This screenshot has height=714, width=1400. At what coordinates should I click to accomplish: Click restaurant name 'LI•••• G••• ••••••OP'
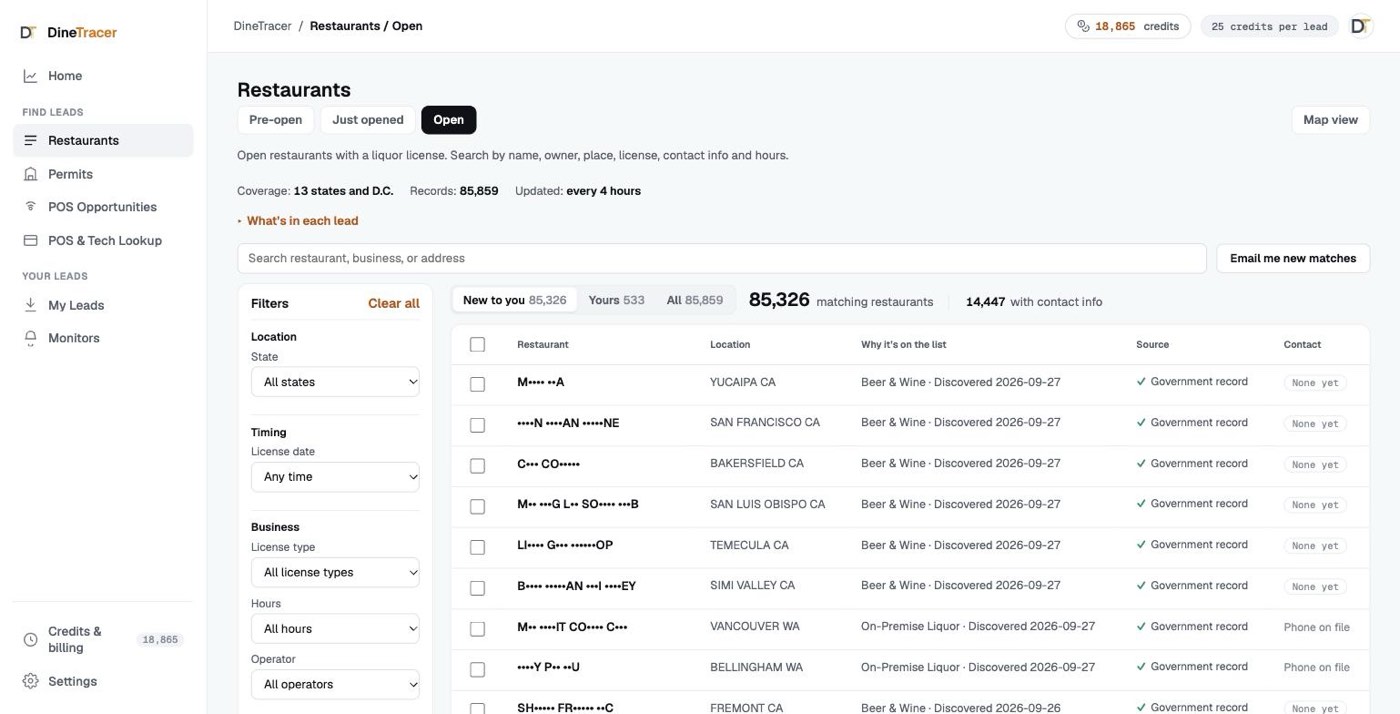coord(565,545)
